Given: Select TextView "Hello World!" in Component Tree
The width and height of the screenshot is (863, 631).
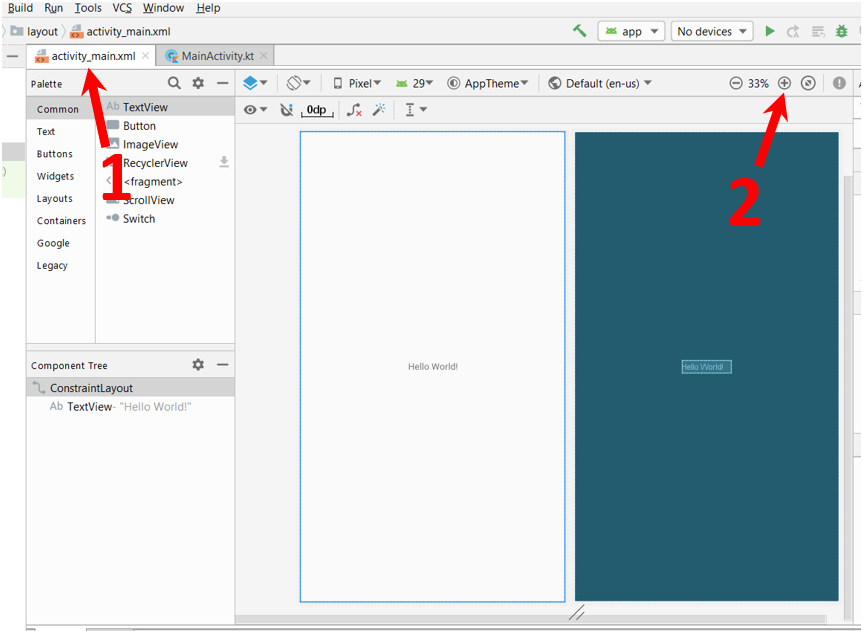Looking at the screenshot, I should [x=130, y=406].
